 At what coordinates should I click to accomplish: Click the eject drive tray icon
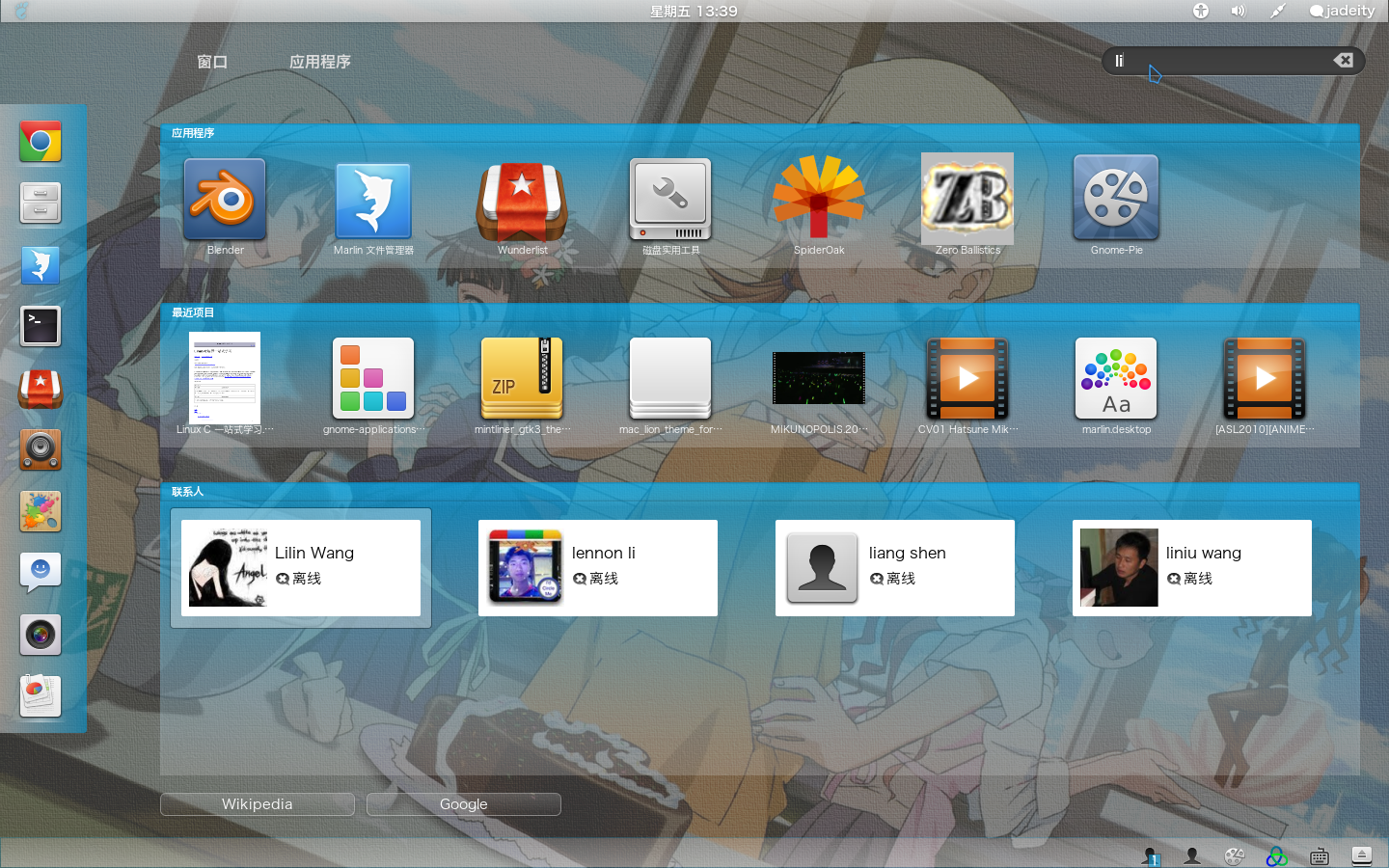coord(1362,855)
